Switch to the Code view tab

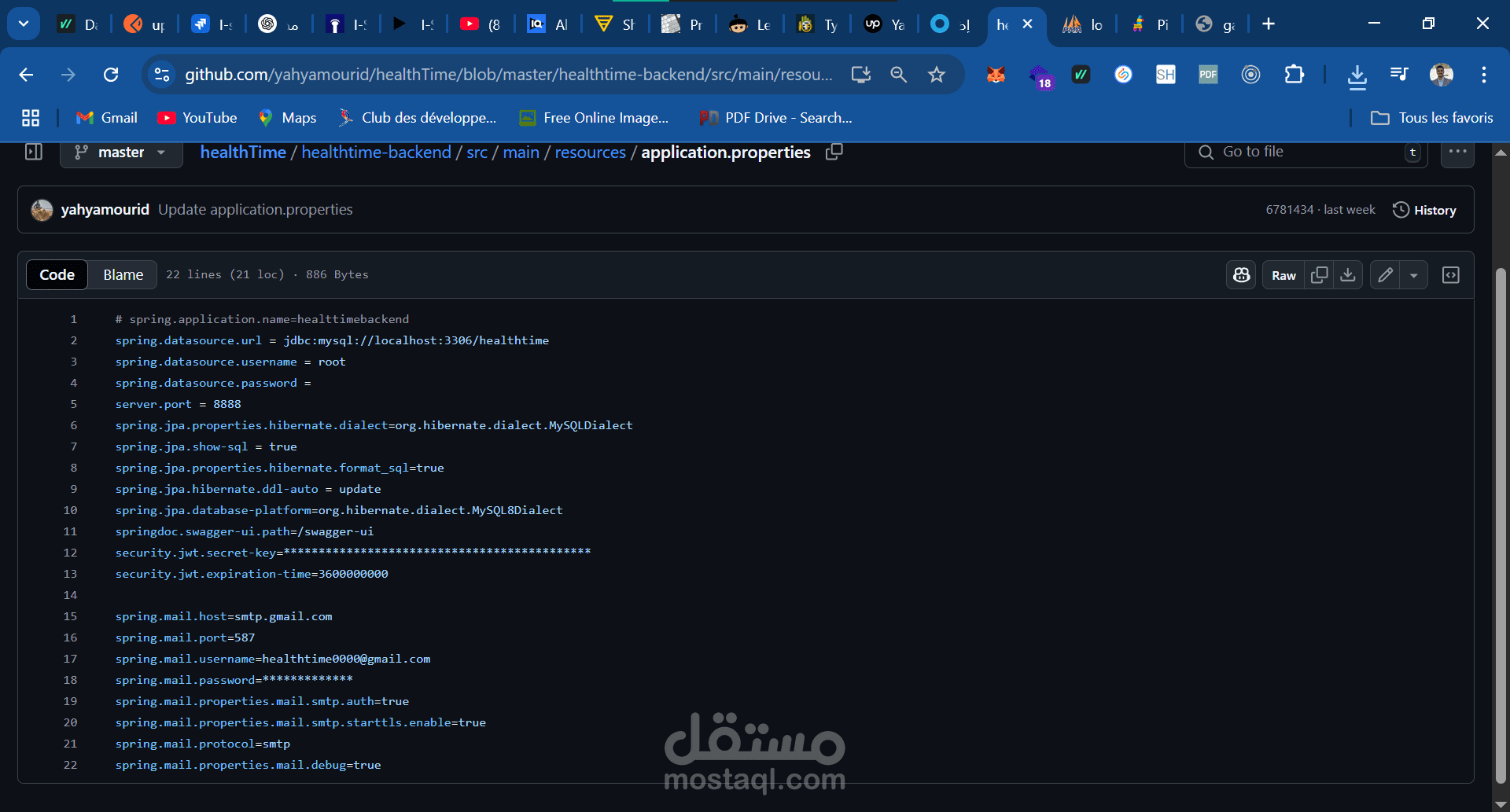click(57, 274)
